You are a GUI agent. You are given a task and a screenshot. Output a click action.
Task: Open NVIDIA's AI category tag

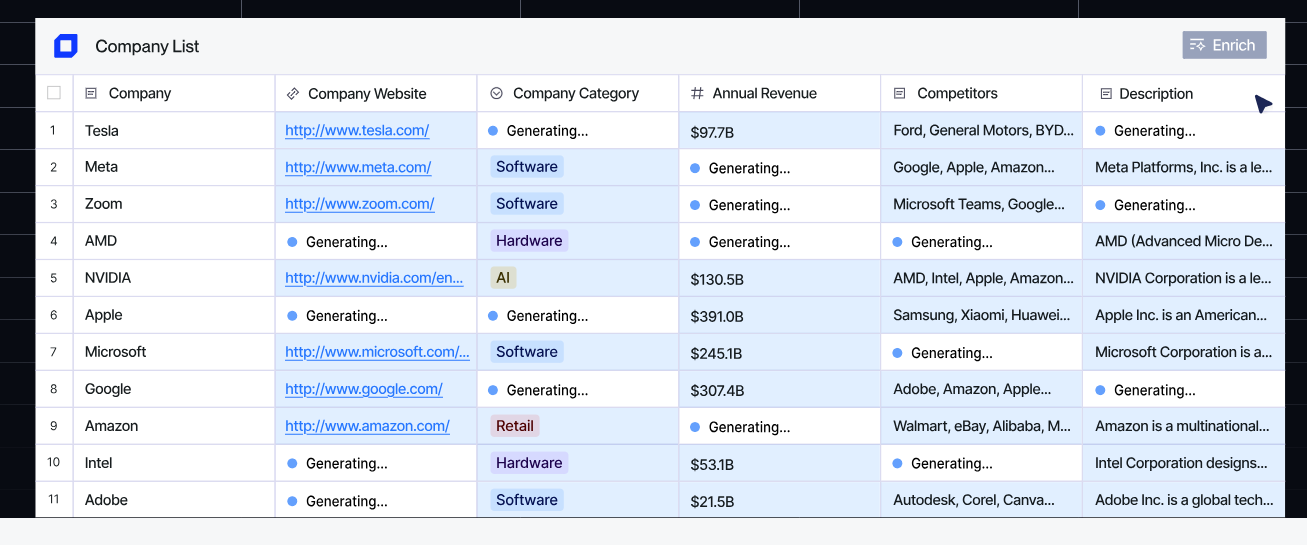[503, 278]
